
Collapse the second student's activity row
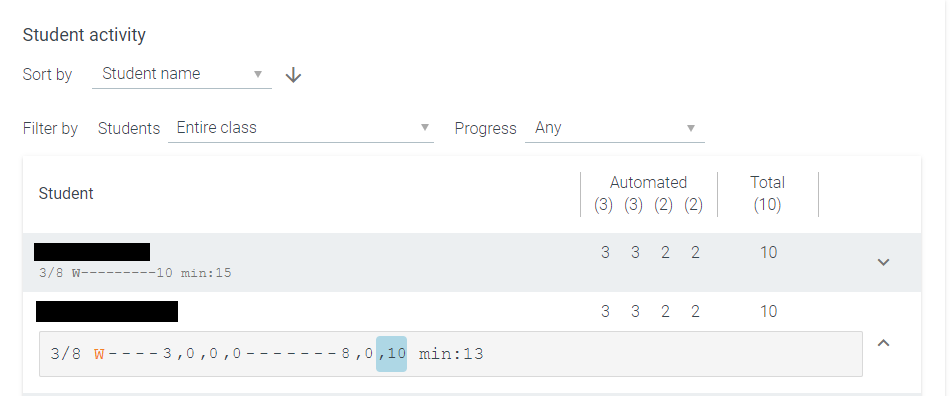(x=883, y=343)
